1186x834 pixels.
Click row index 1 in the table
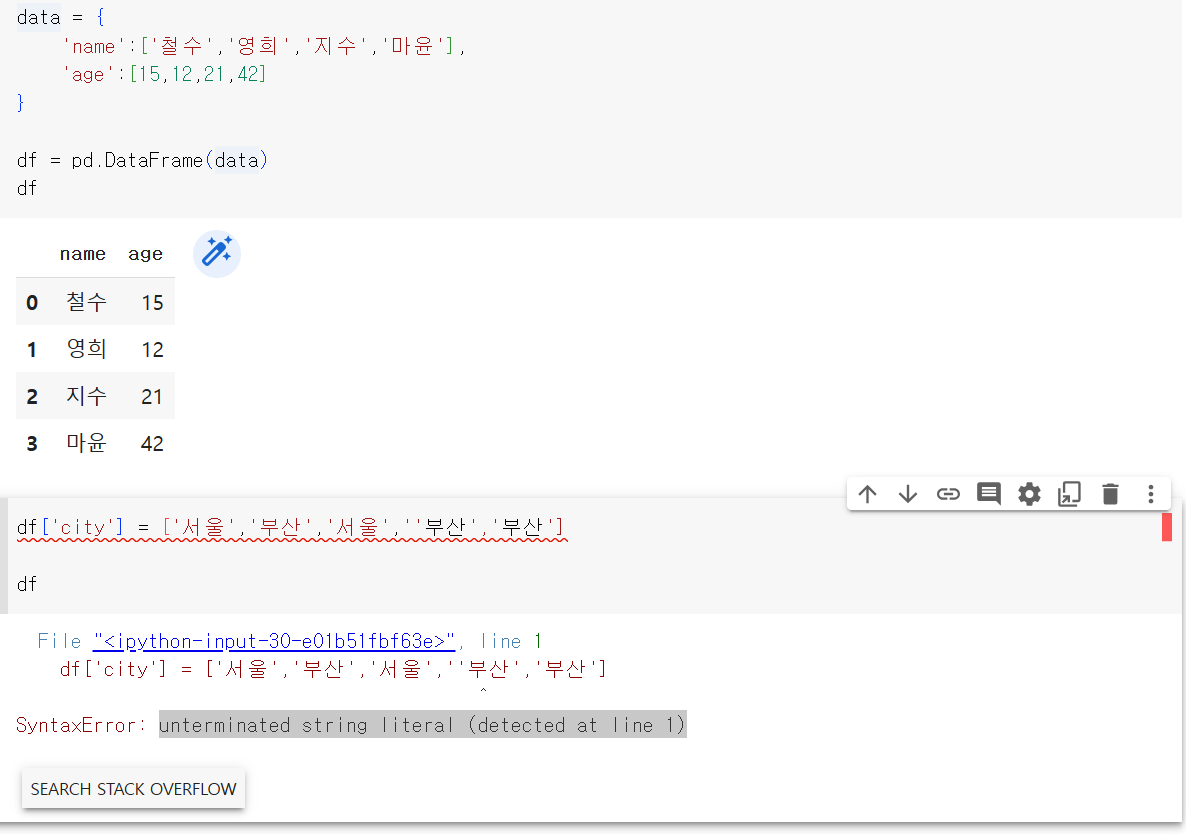coord(32,350)
